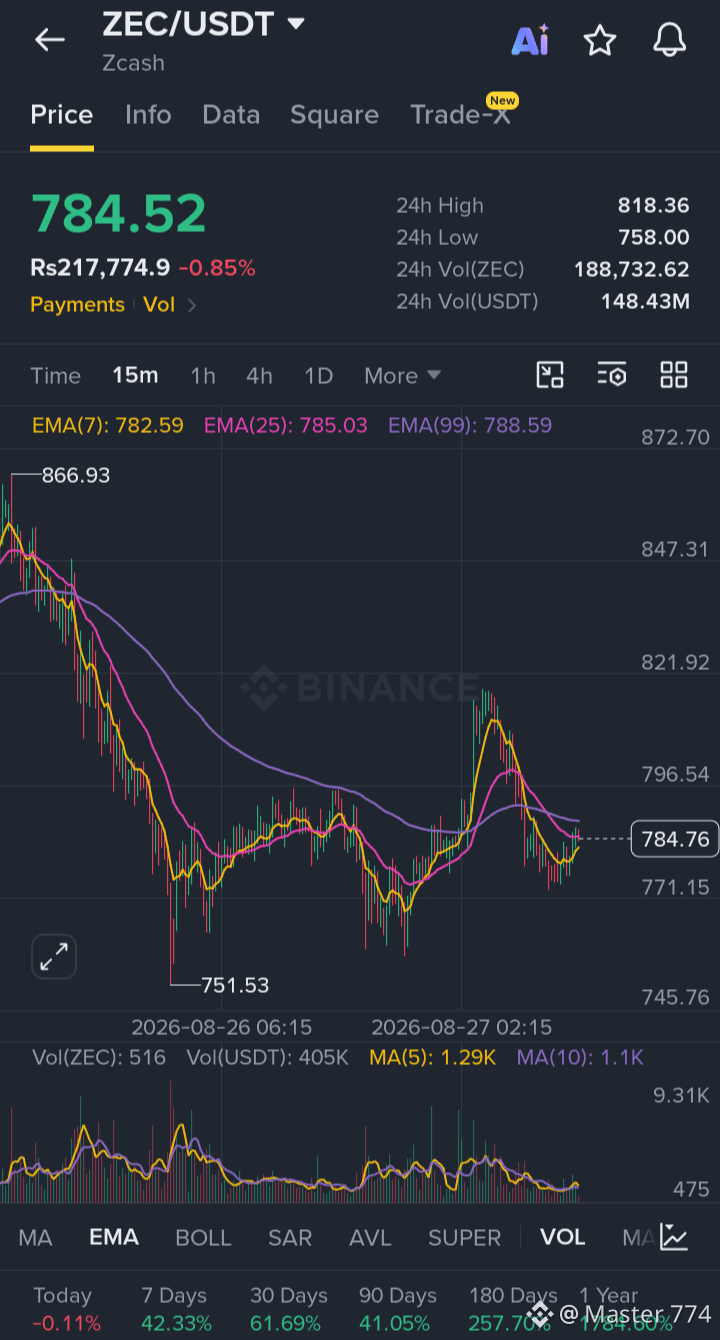Tap the 24h High value 818.36

(654, 206)
